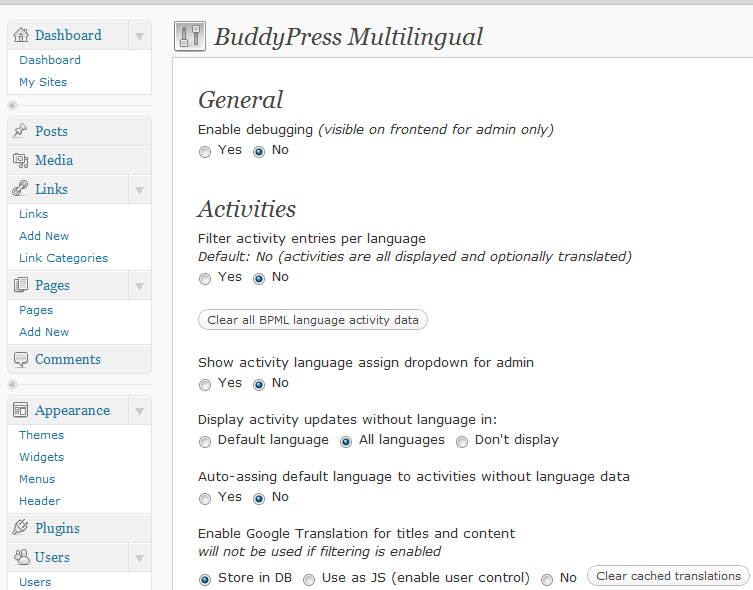Enable debugging by selecting Yes

tap(205, 152)
